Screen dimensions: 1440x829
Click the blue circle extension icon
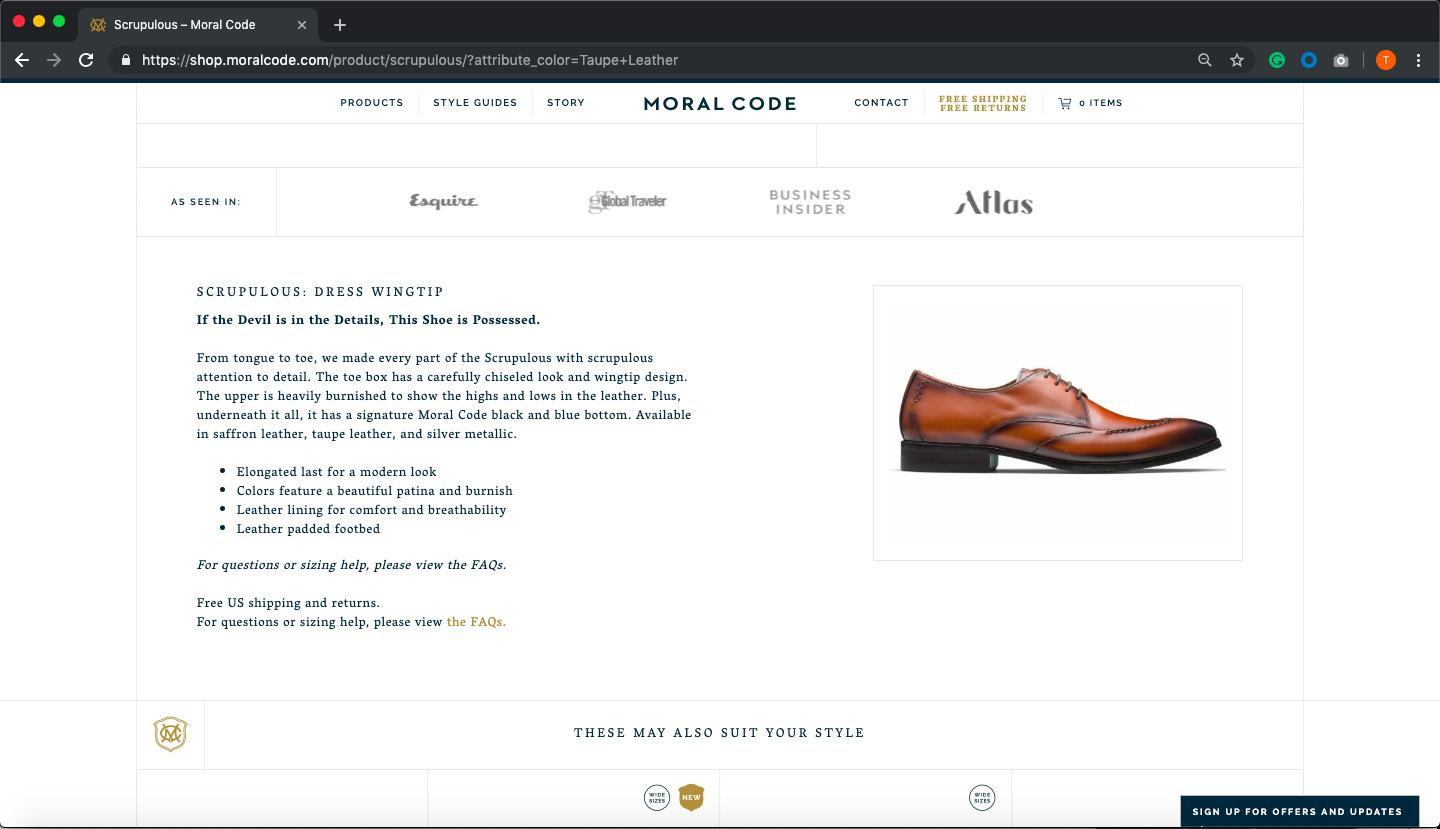1309,60
